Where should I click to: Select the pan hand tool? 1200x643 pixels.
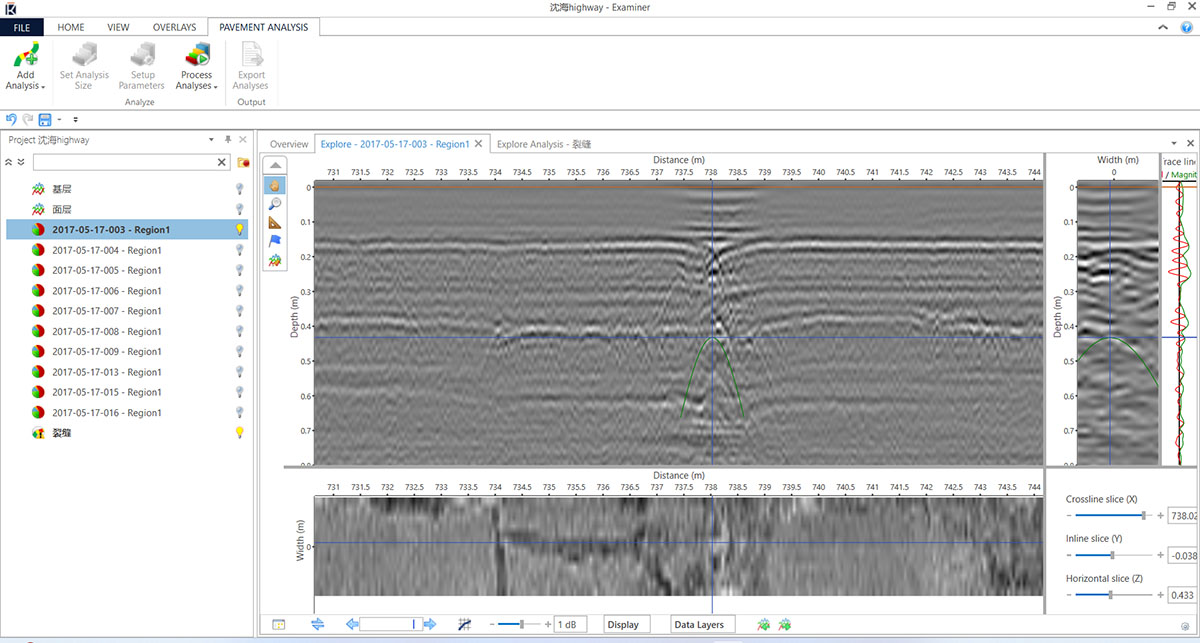pos(275,186)
